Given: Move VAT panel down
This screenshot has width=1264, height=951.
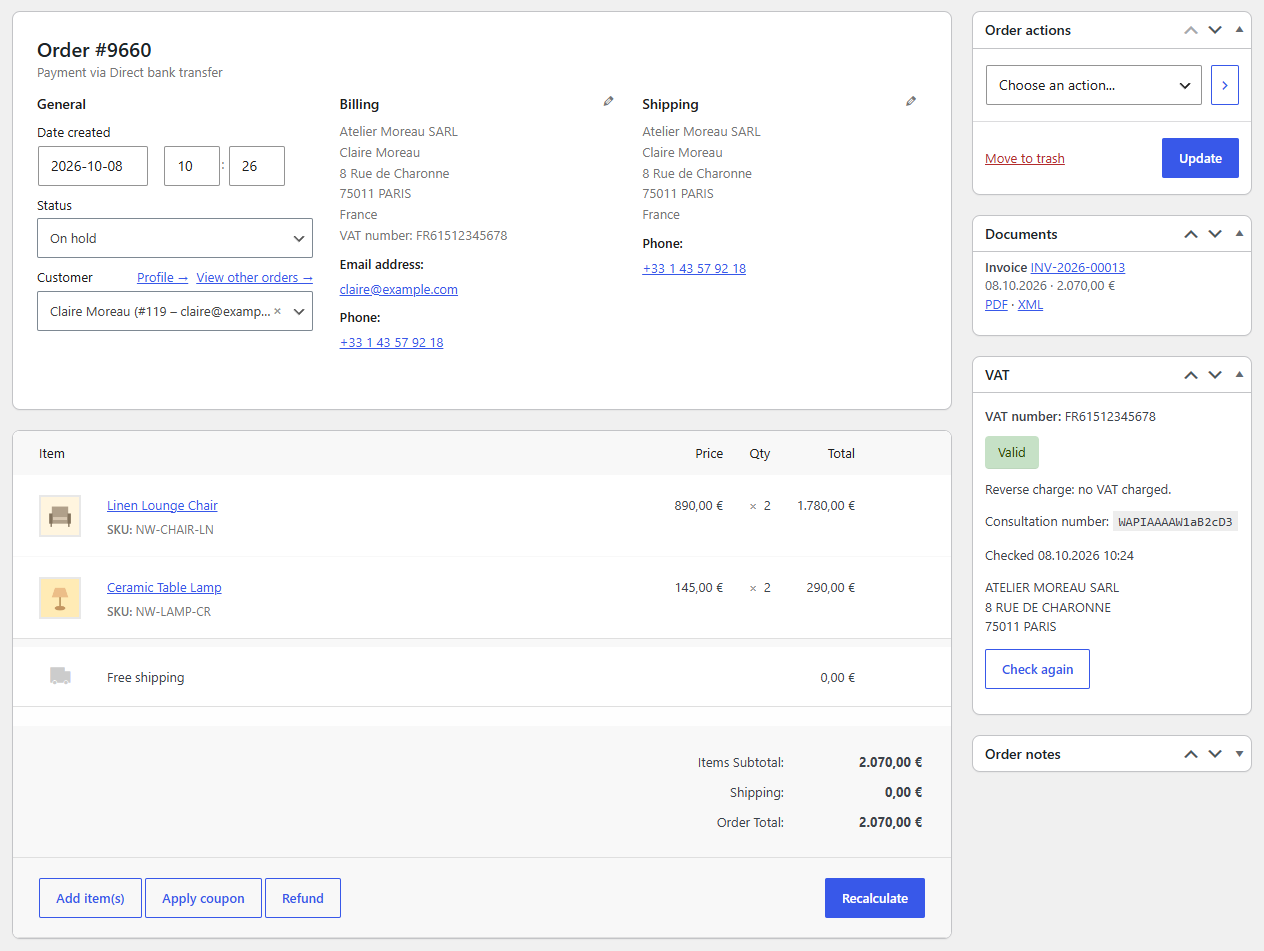Looking at the screenshot, I should pyautogui.click(x=1215, y=375).
